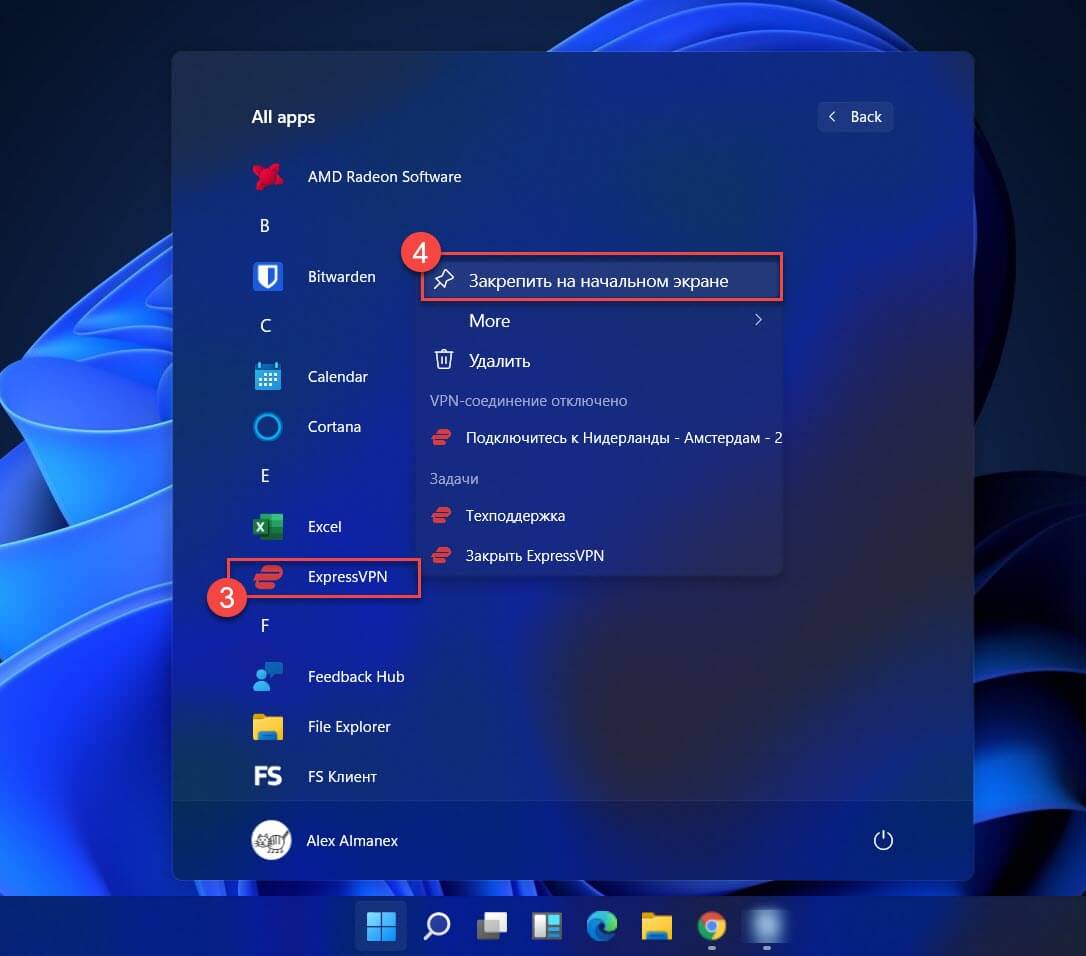This screenshot has height=956, width=1086.
Task: Open taskbar Search magnifier
Action: pos(436,926)
